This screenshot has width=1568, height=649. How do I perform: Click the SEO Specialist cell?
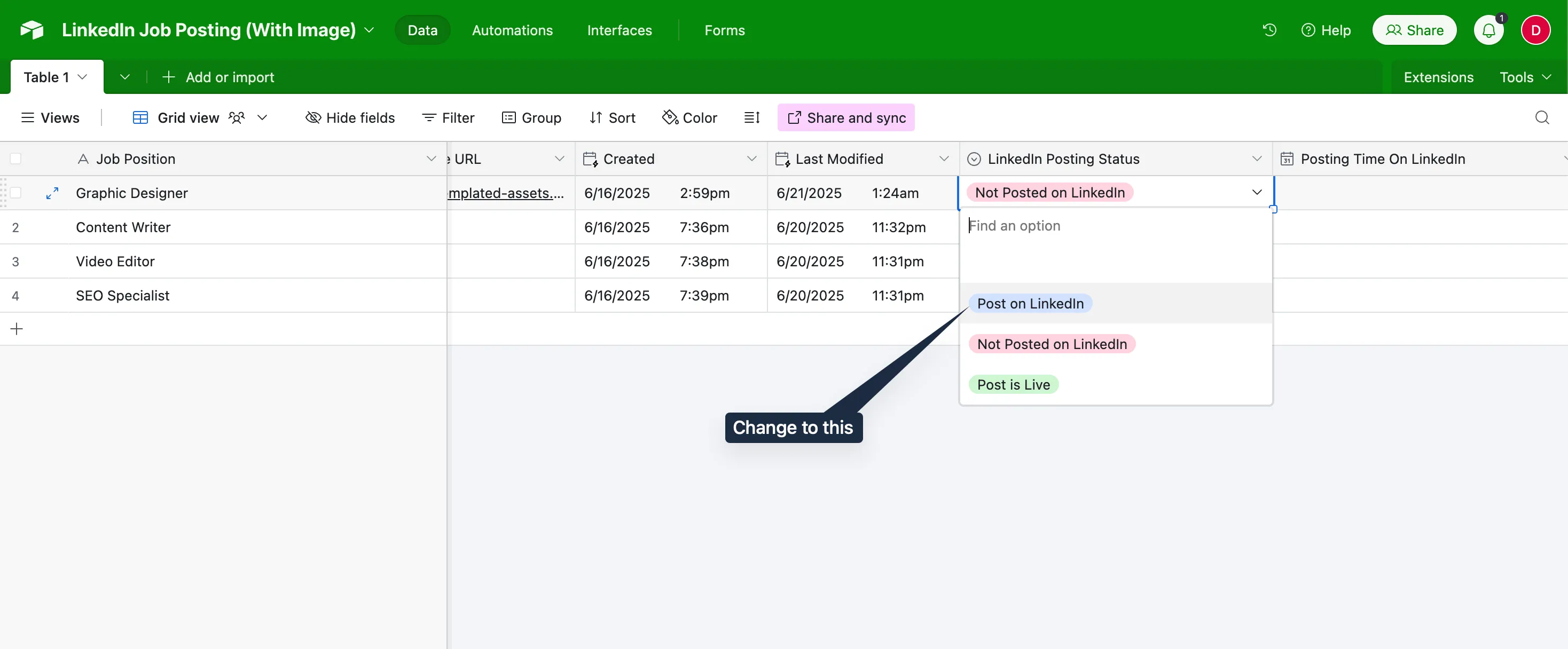258,295
